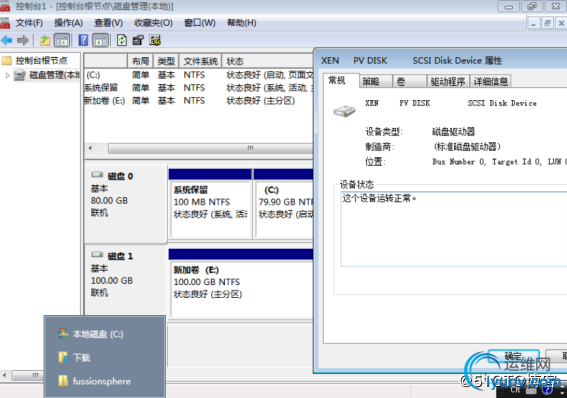Screen dimensions: 567x398
Task: Click the blue Back arrow in toolbar
Action: pyautogui.click(x=7, y=40)
